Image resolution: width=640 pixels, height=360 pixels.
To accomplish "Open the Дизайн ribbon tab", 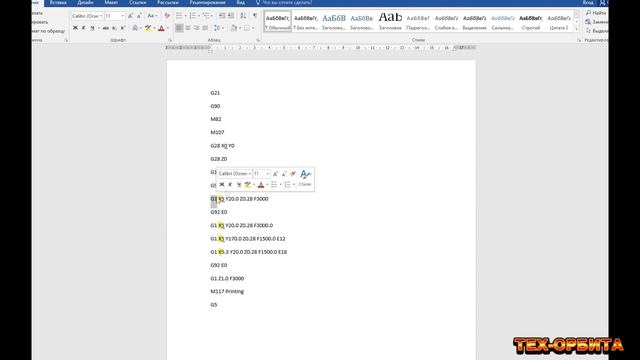I will 85,2.
